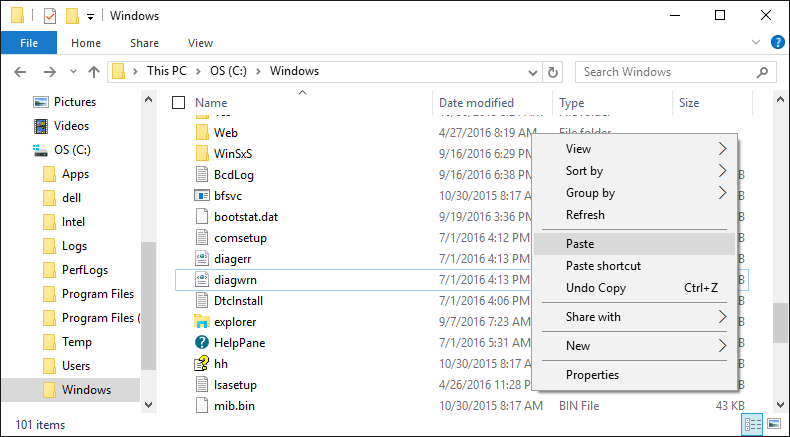The height and width of the screenshot is (437, 790).
Task: Select the lsasetup file icon
Action: 202,385
